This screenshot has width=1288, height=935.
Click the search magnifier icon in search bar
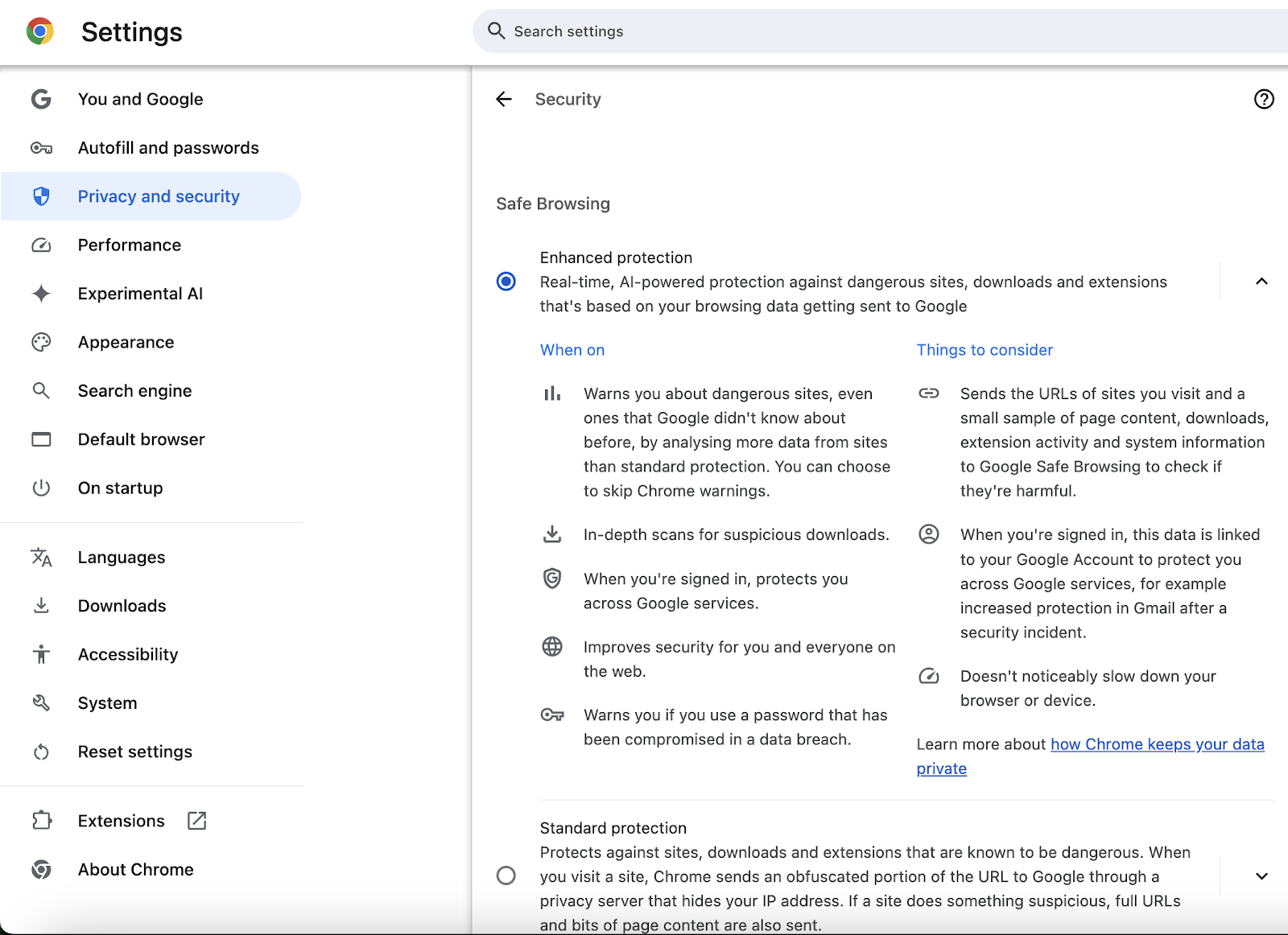click(497, 31)
